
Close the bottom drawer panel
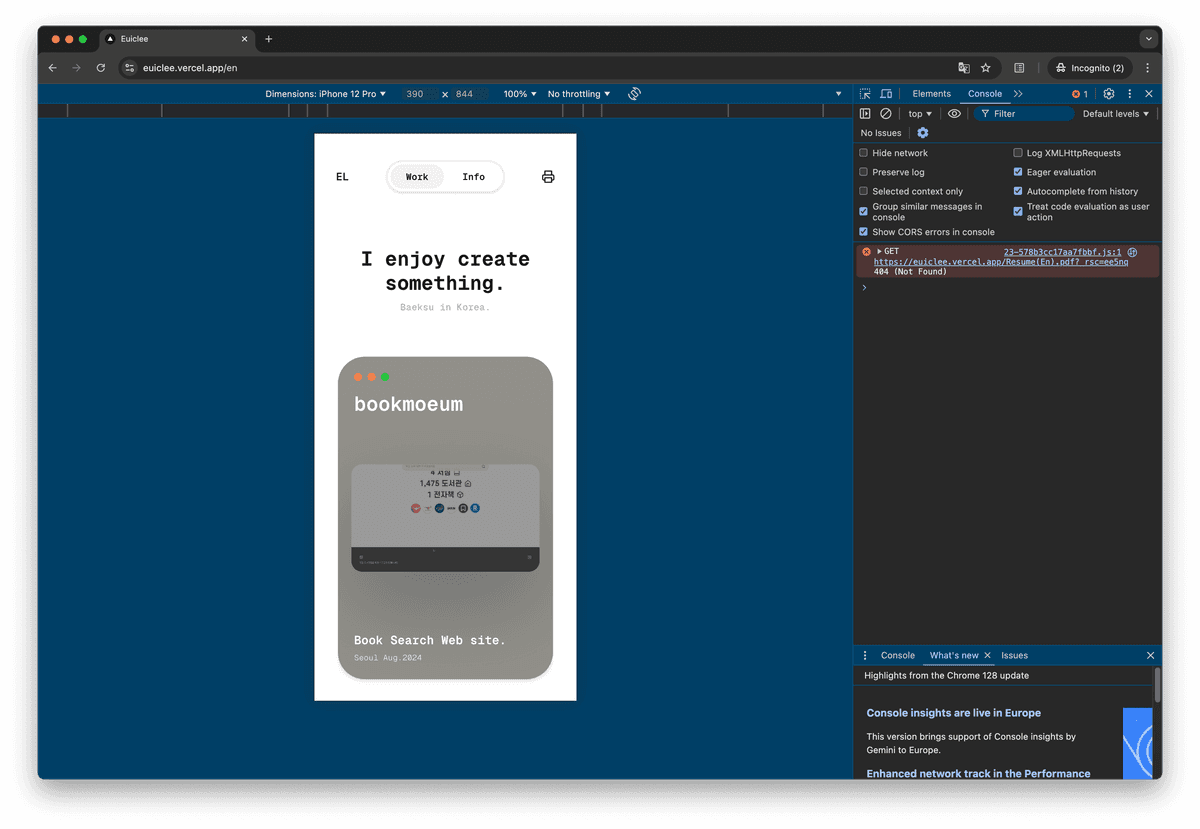click(x=1150, y=656)
